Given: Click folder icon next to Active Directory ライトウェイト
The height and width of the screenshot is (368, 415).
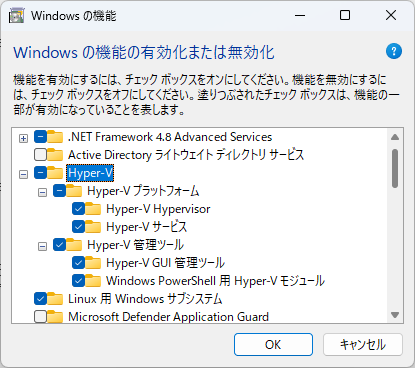Looking at the screenshot, I should pos(55,155).
